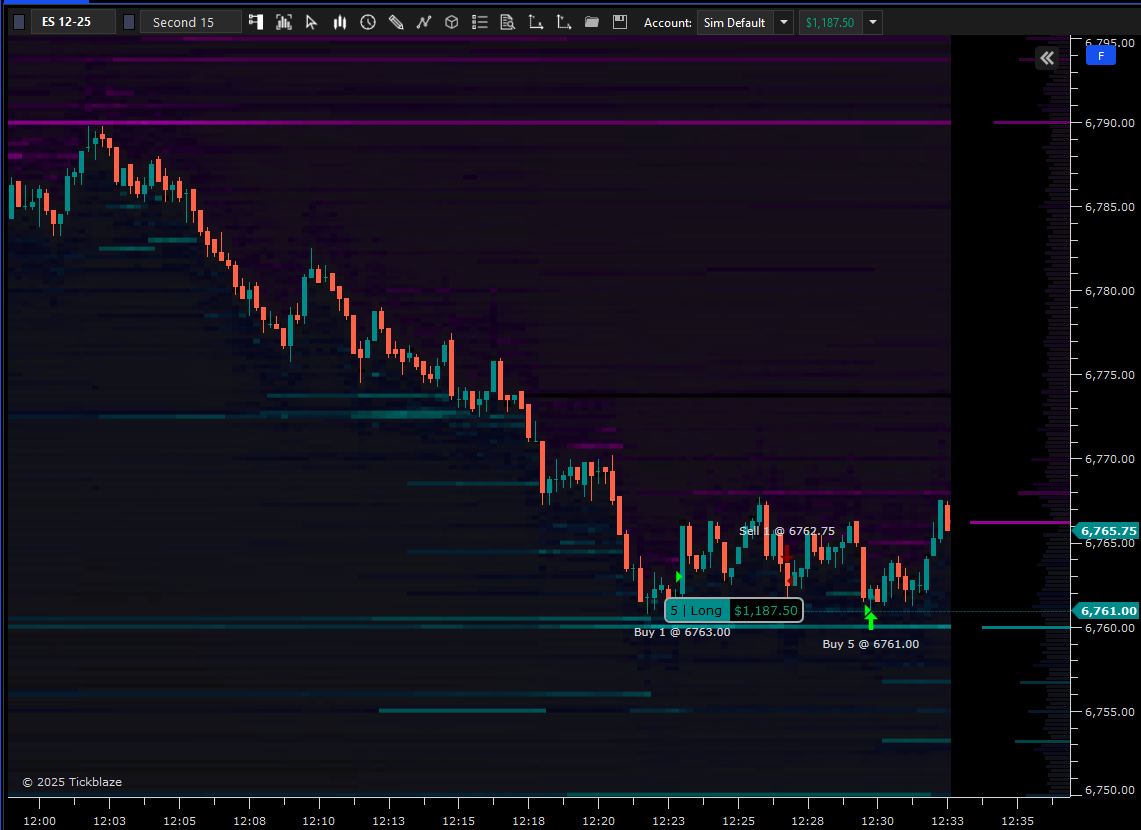Open indicators via zigzag line icon
This screenshot has height=830, width=1141.
click(x=424, y=22)
